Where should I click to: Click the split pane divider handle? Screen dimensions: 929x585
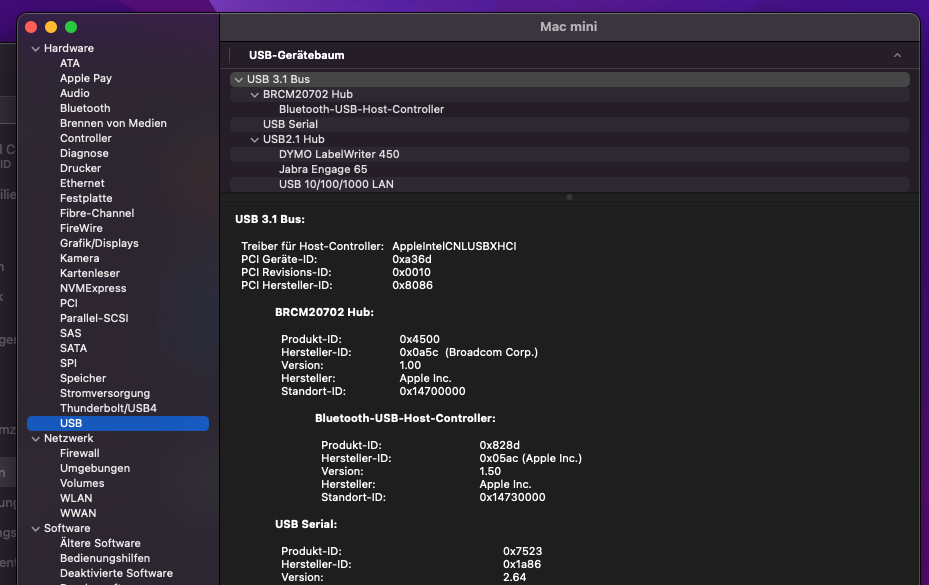[x=569, y=197]
